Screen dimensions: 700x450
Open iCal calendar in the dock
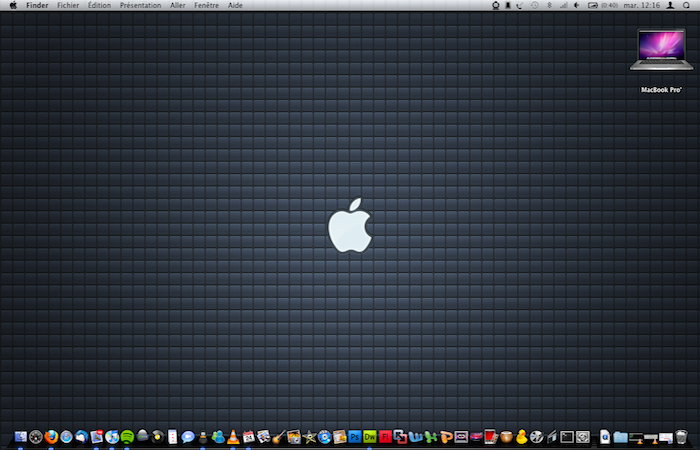tap(248, 437)
